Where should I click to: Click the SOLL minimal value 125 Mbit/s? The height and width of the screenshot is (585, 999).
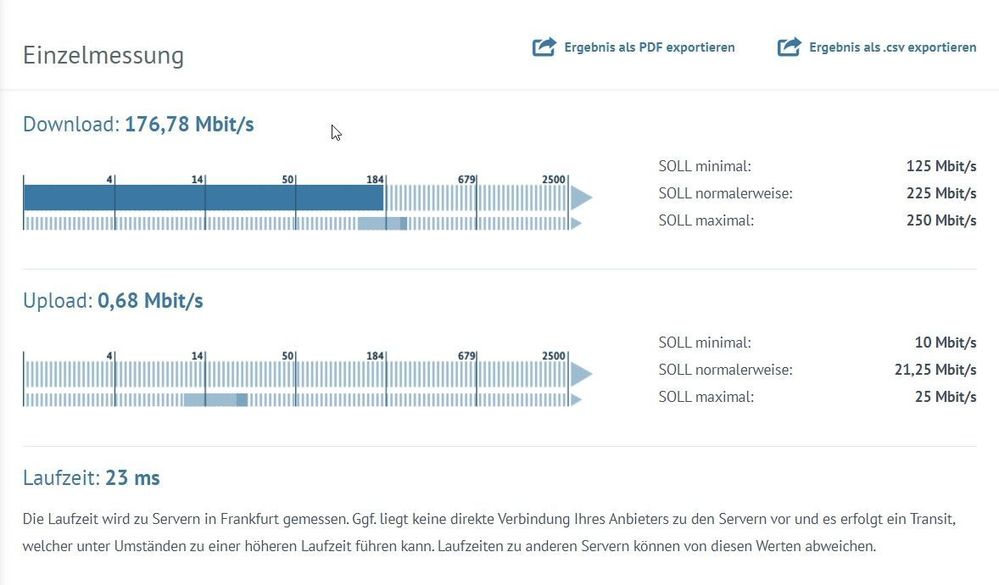pyautogui.click(x=941, y=166)
